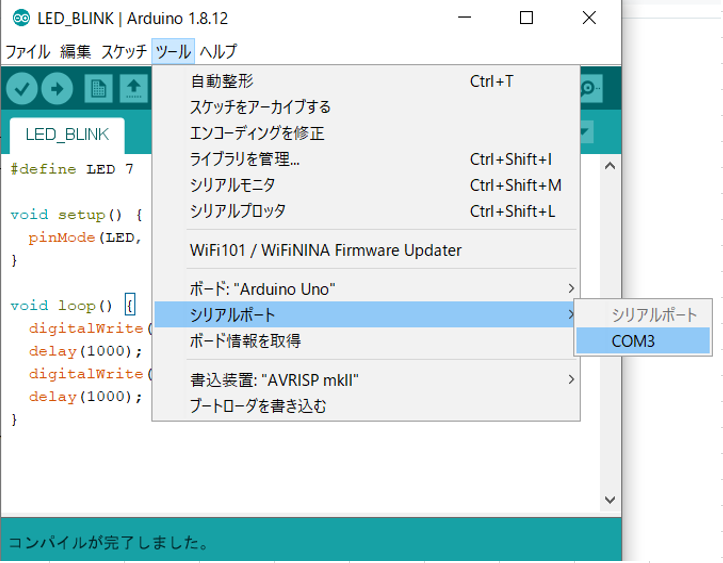Viewport: 723px width, 563px height.
Task: Open シリアルプロッタ from the menu
Action: point(367,211)
